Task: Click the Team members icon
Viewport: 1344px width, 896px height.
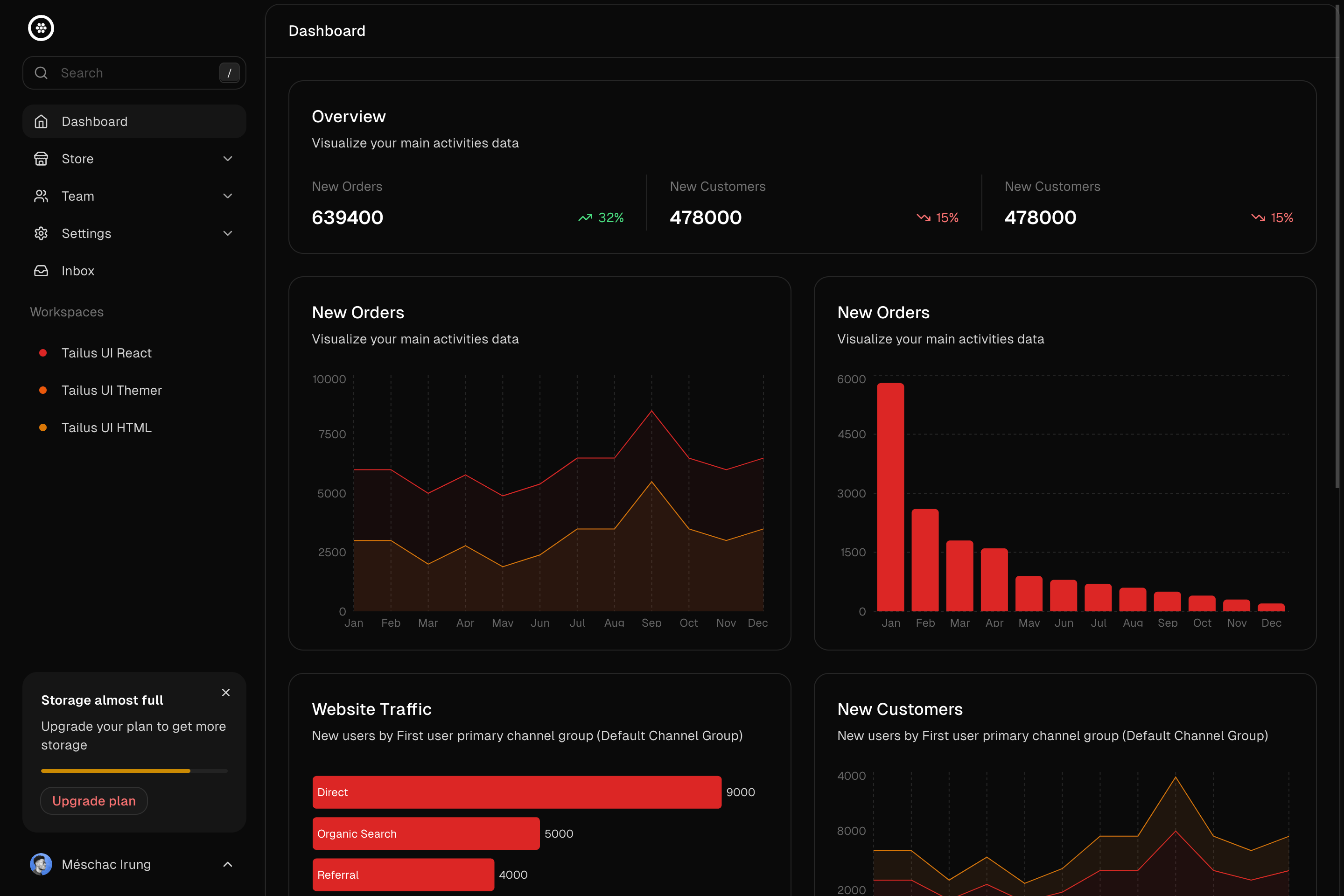Action: coord(41,196)
